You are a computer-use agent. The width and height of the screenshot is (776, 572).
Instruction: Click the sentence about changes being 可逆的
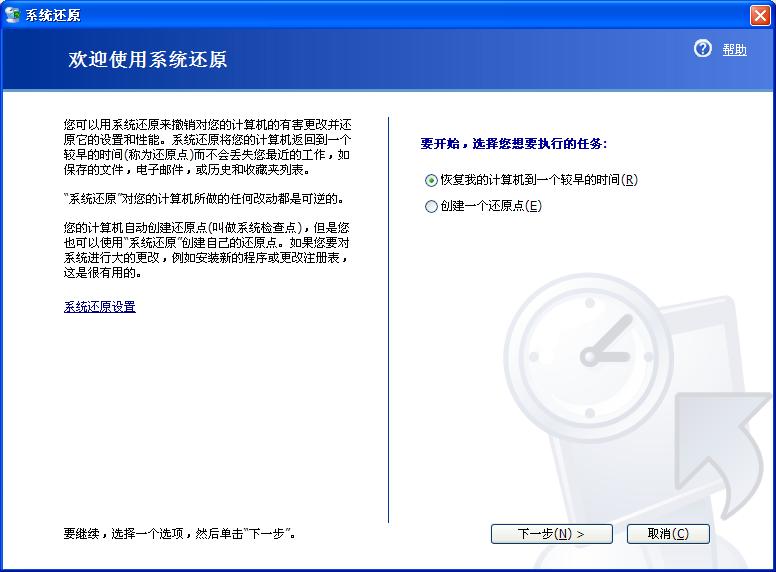(203, 198)
